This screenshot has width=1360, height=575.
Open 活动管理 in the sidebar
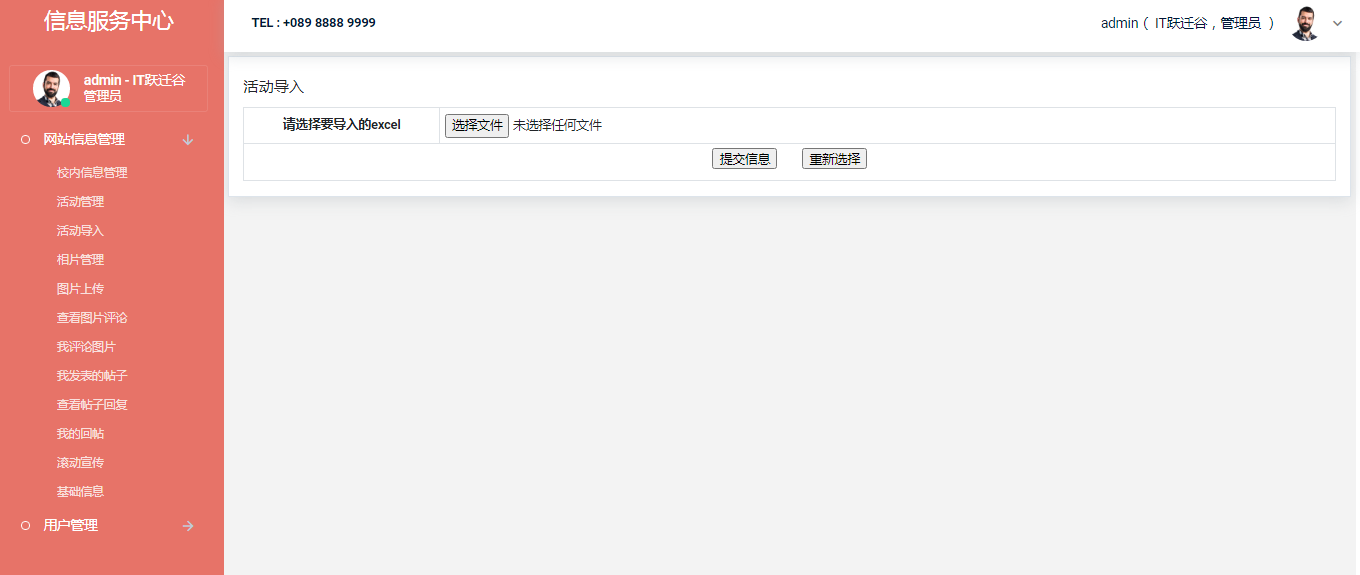click(80, 201)
